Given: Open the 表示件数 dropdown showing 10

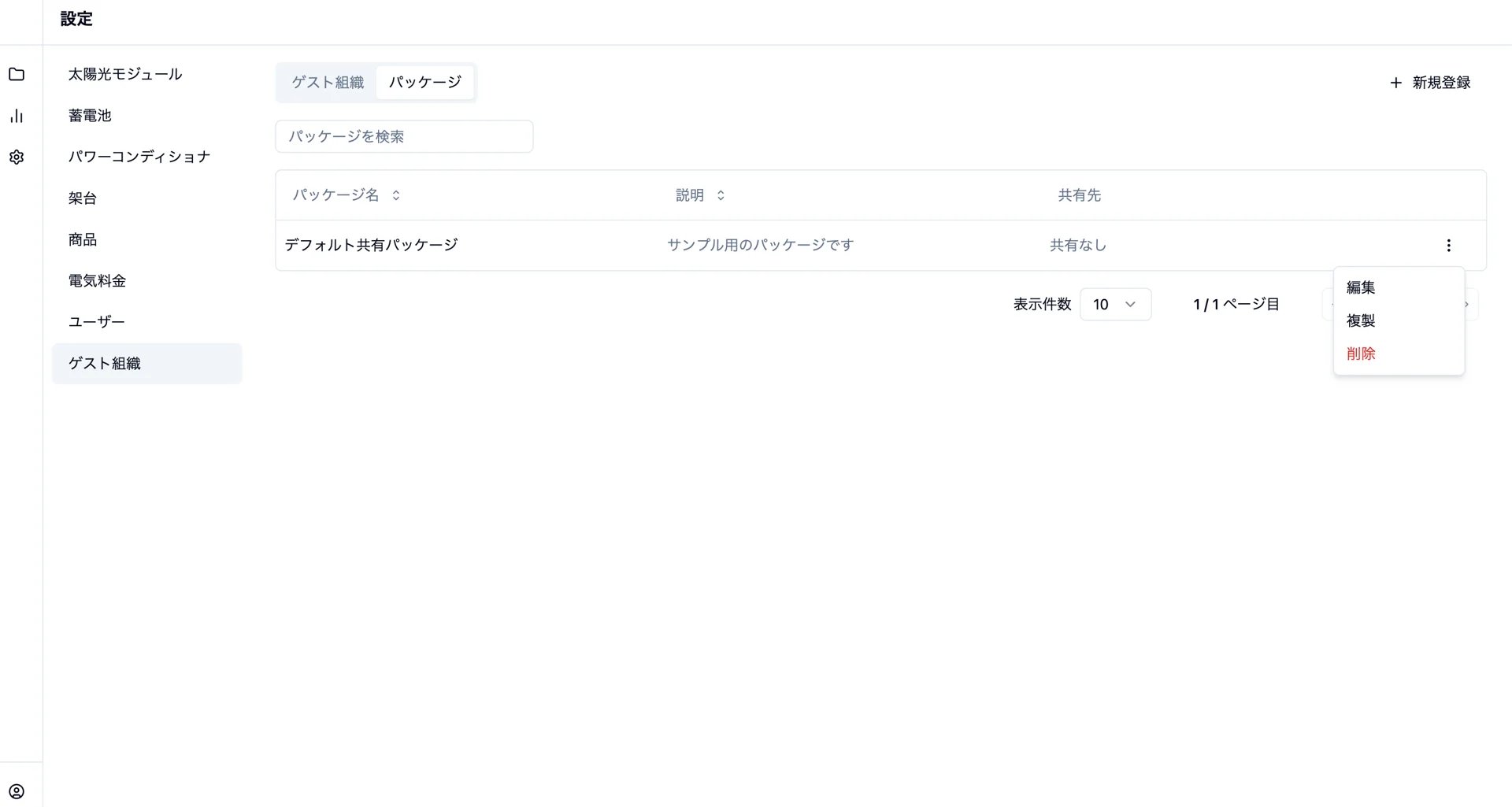Looking at the screenshot, I should coord(1115,305).
